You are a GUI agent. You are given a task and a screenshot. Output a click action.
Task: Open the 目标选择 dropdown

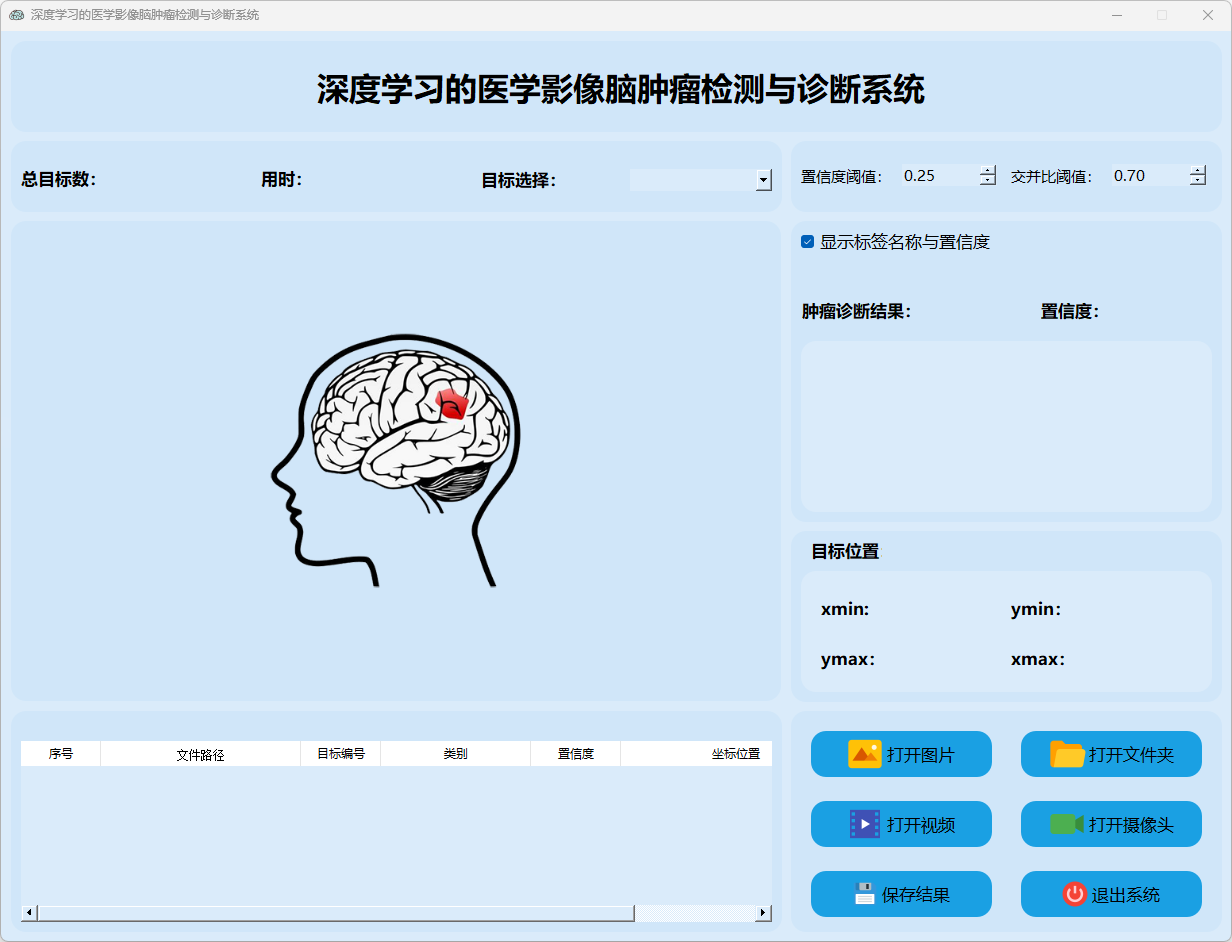764,180
